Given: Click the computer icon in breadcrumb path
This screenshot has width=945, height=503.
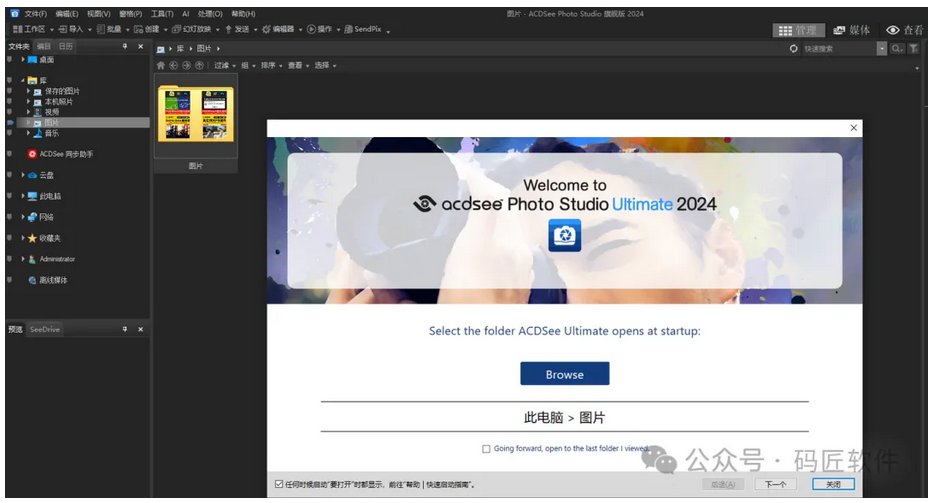Looking at the screenshot, I should 160,49.
